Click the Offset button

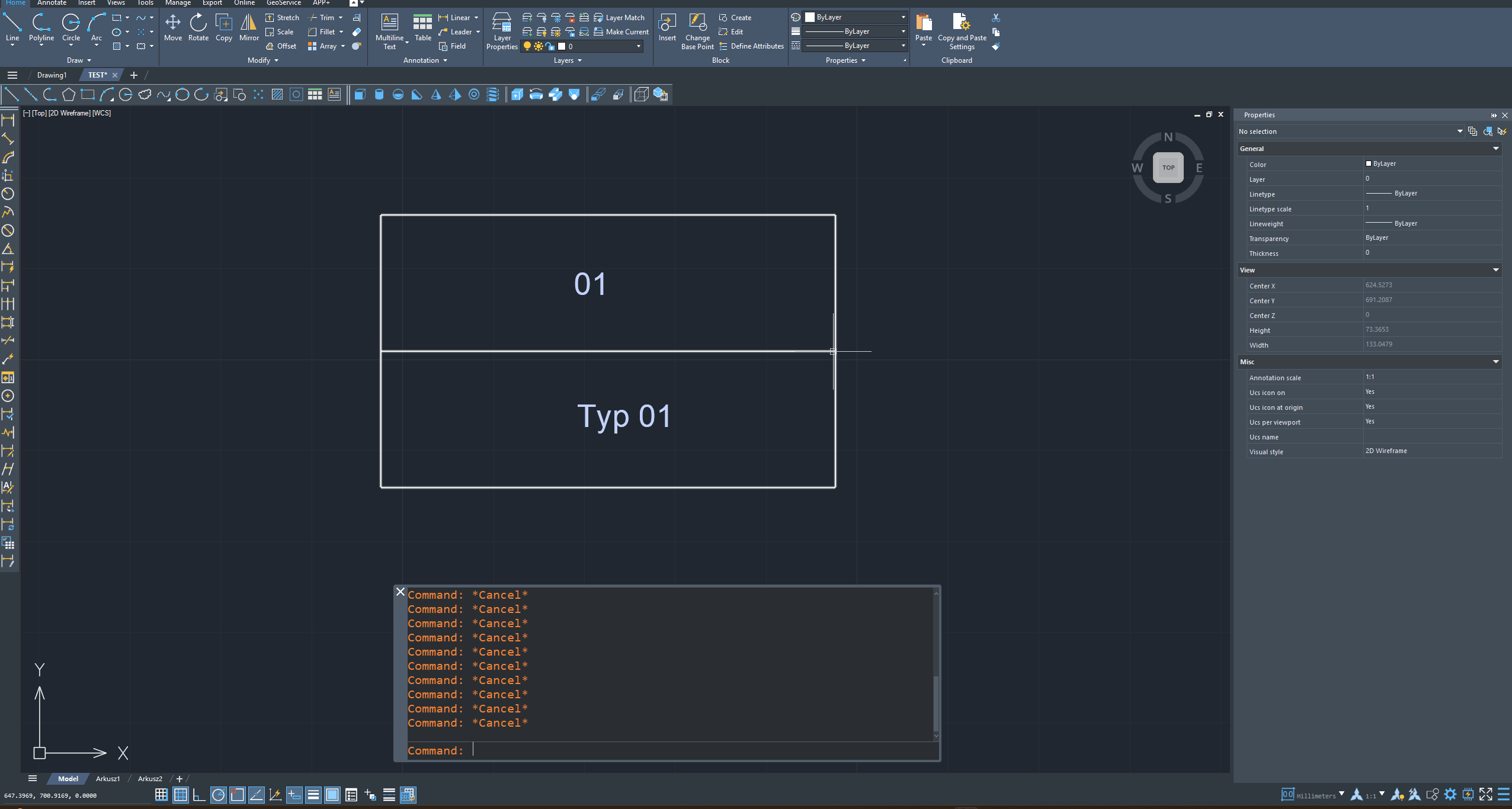tap(281, 46)
